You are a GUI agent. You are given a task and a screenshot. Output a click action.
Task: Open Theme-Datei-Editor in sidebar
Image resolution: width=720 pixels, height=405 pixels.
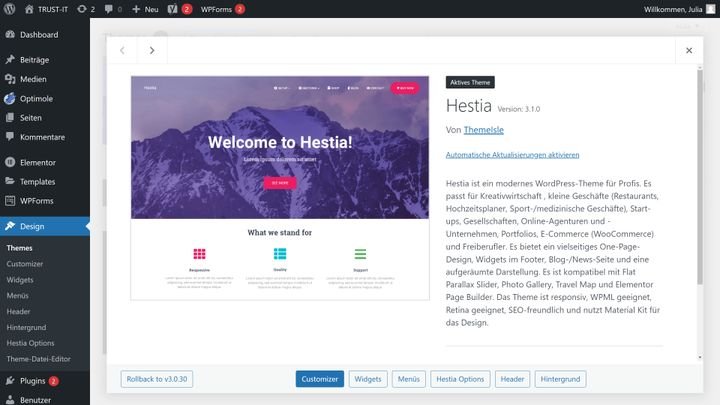39,359
